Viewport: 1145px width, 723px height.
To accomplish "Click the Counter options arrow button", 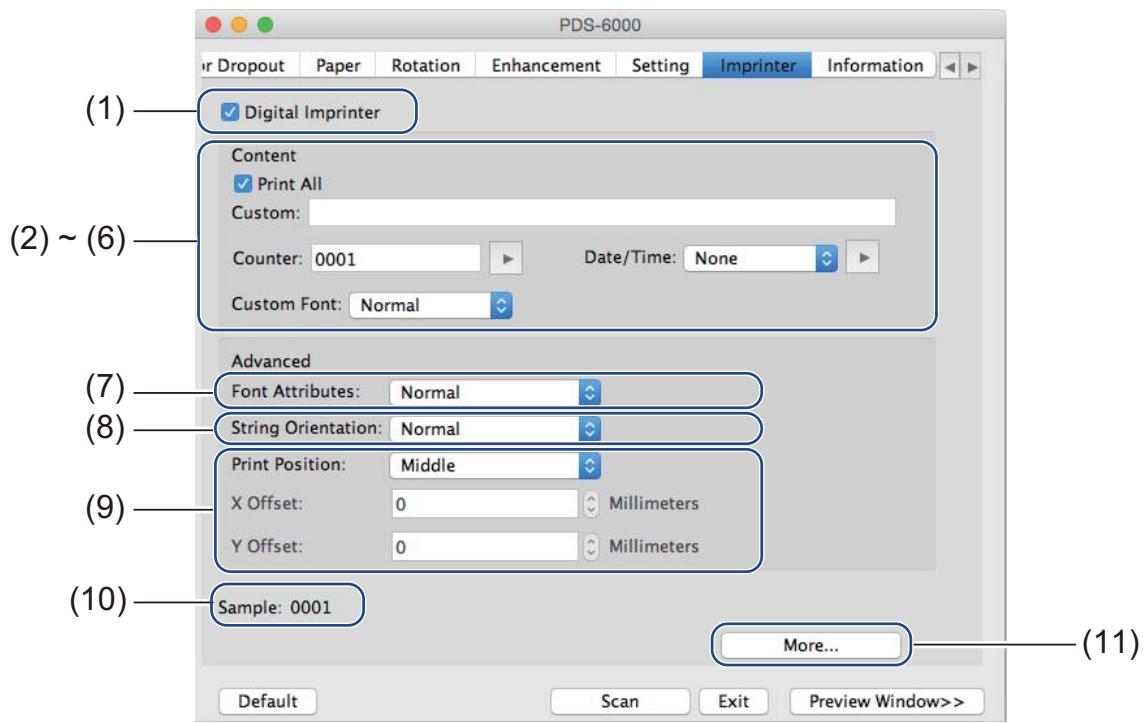I will pyautogui.click(x=506, y=259).
